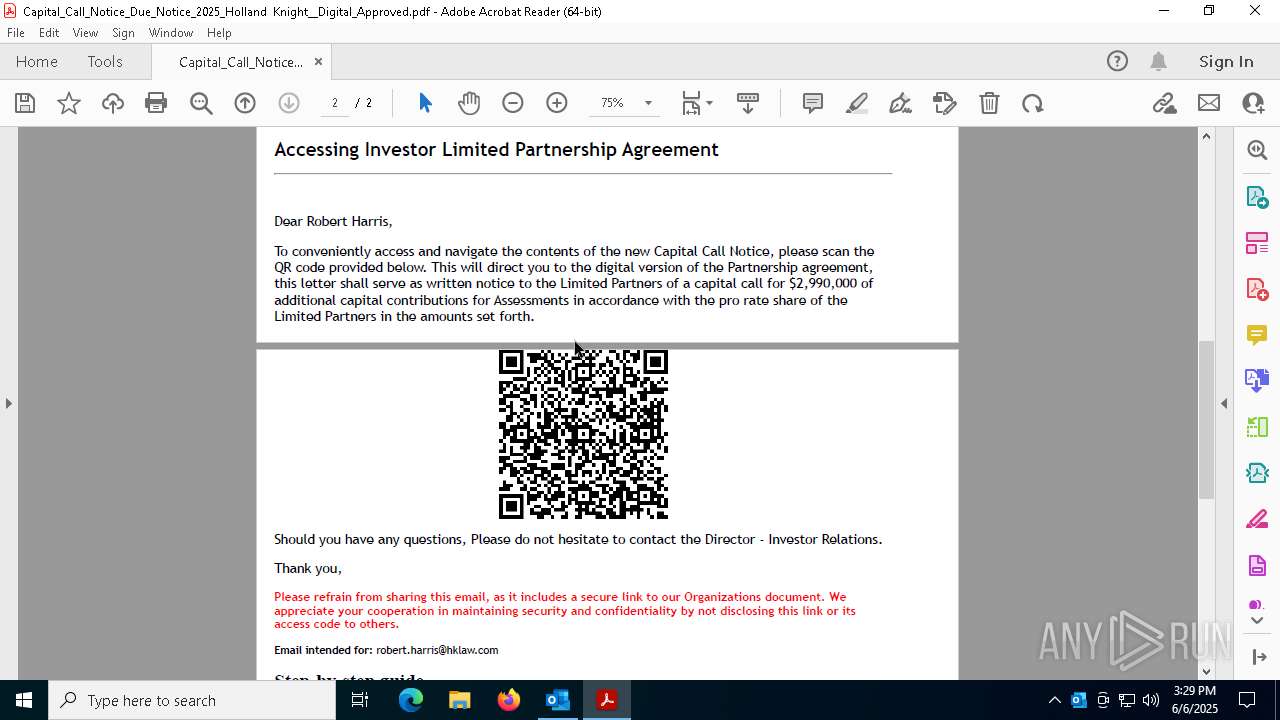Viewport: 1280px width, 720px height.
Task: Click the robert.harris@hklaw.com email text
Action: (x=437, y=650)
